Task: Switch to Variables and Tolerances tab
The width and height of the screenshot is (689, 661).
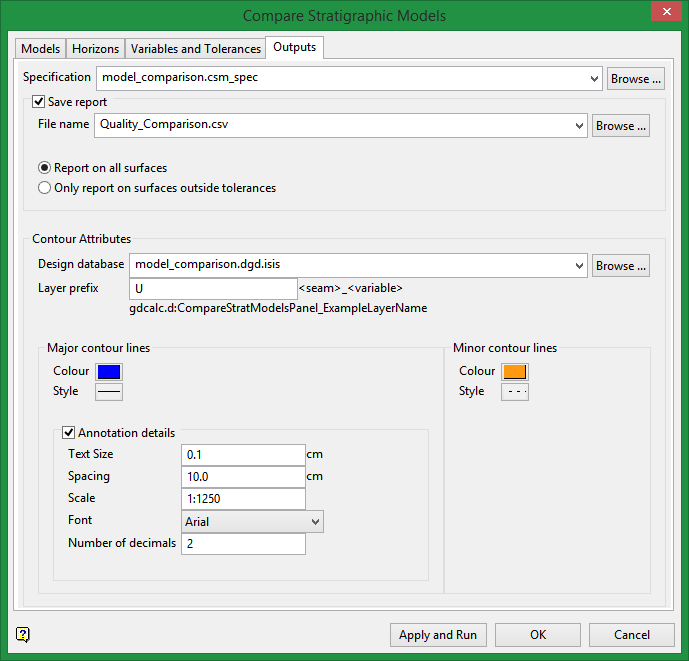Action: click(x=196, y=48)
